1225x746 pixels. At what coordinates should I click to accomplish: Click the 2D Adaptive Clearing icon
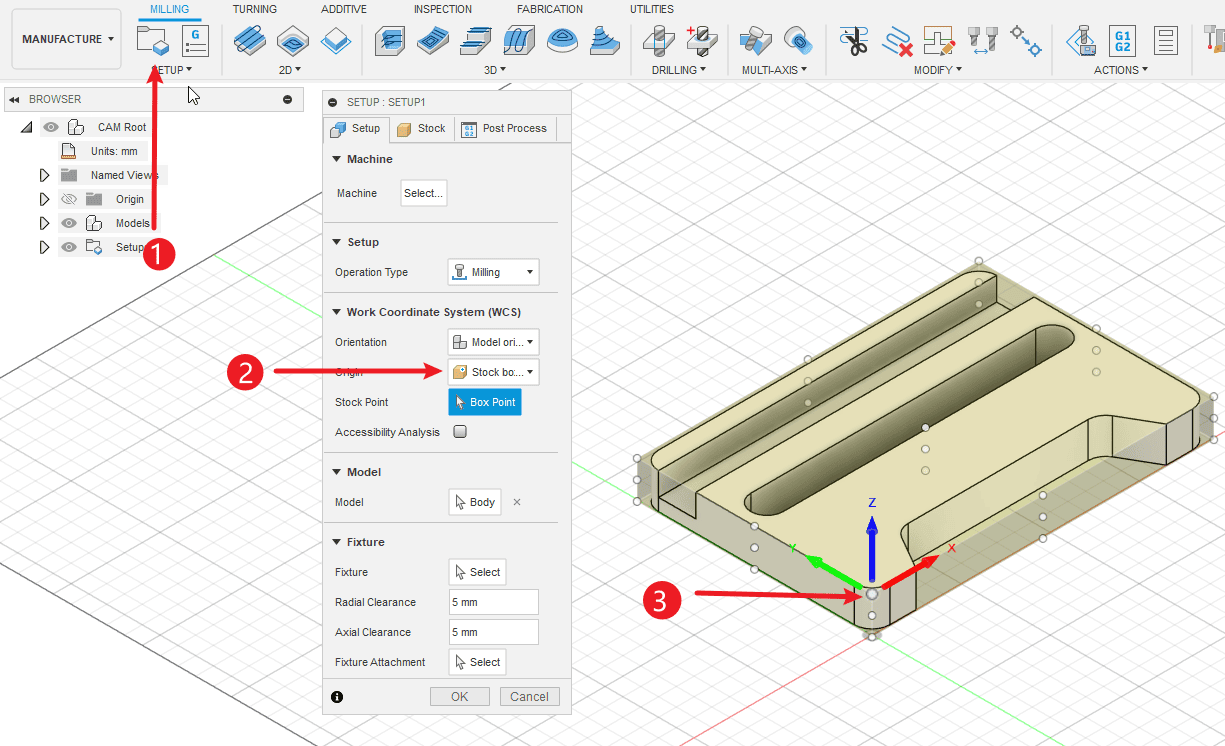point(249,41)
